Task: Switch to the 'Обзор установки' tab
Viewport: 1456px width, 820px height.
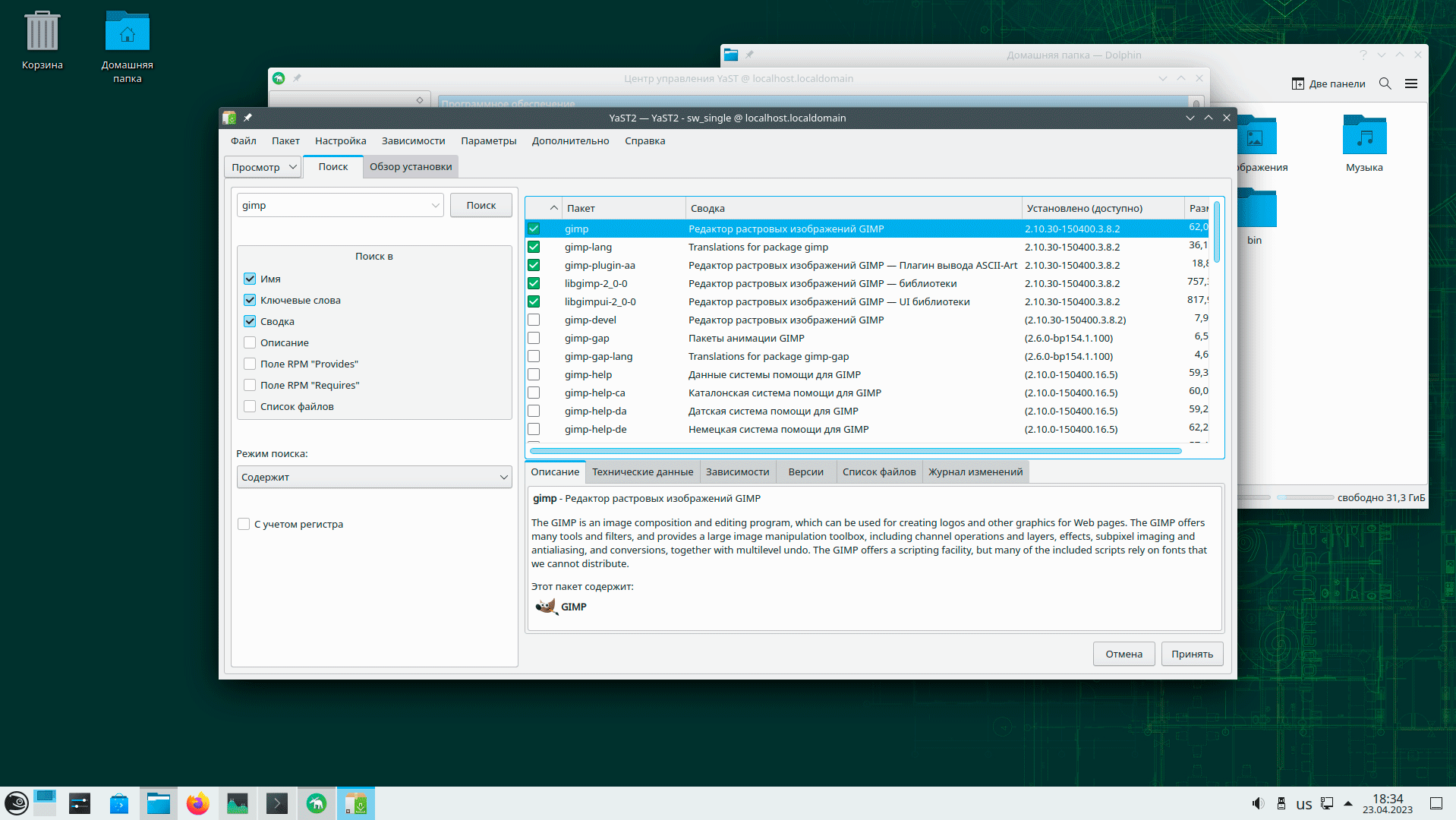Action: [410, 167]
